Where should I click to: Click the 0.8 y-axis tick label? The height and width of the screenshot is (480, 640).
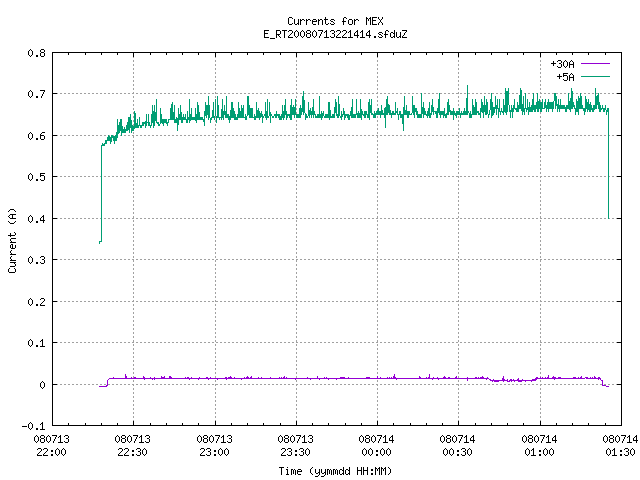point(36,53)
